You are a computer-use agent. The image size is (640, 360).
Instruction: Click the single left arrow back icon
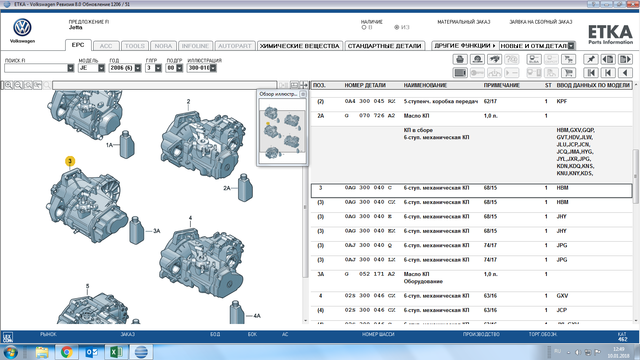coord(625,73)
